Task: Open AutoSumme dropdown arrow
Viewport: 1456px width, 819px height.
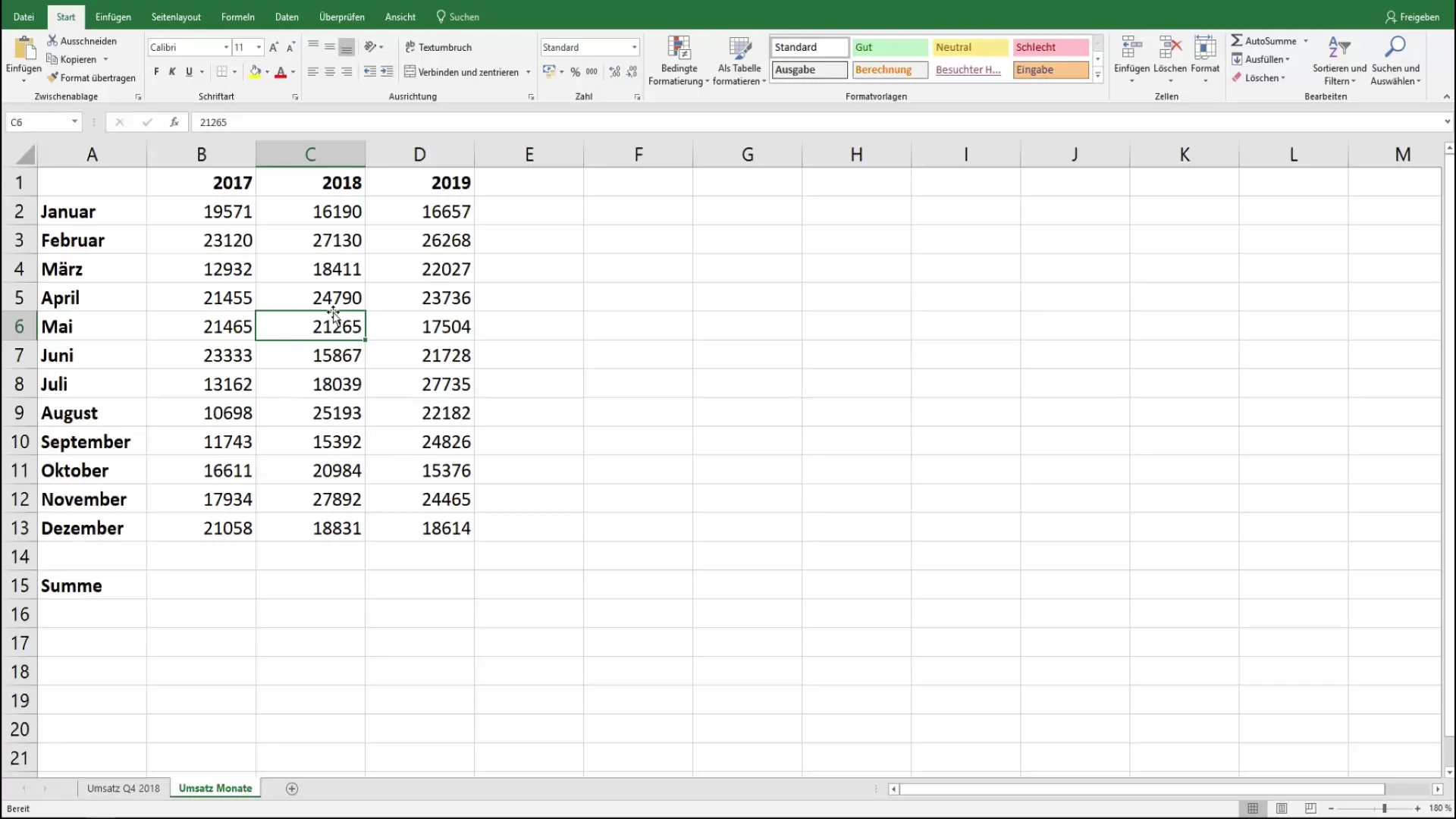Action: coord(1306,41)
